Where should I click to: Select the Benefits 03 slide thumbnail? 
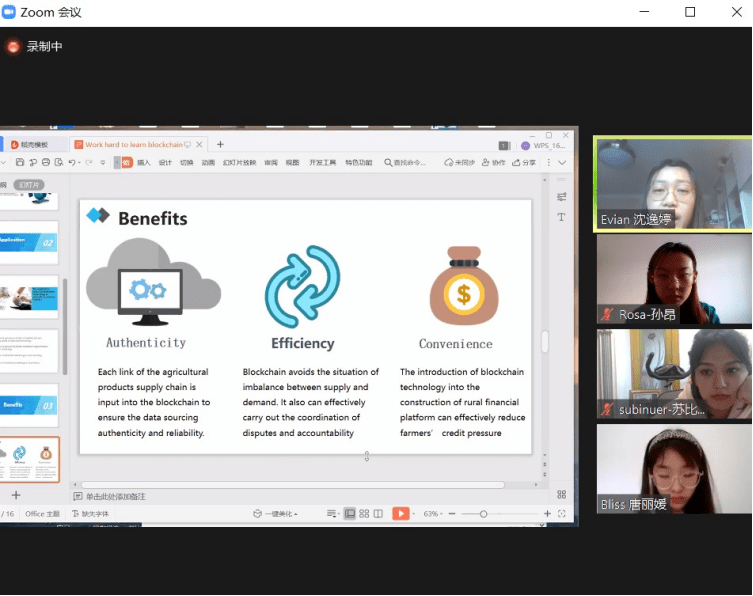point(28,405)
